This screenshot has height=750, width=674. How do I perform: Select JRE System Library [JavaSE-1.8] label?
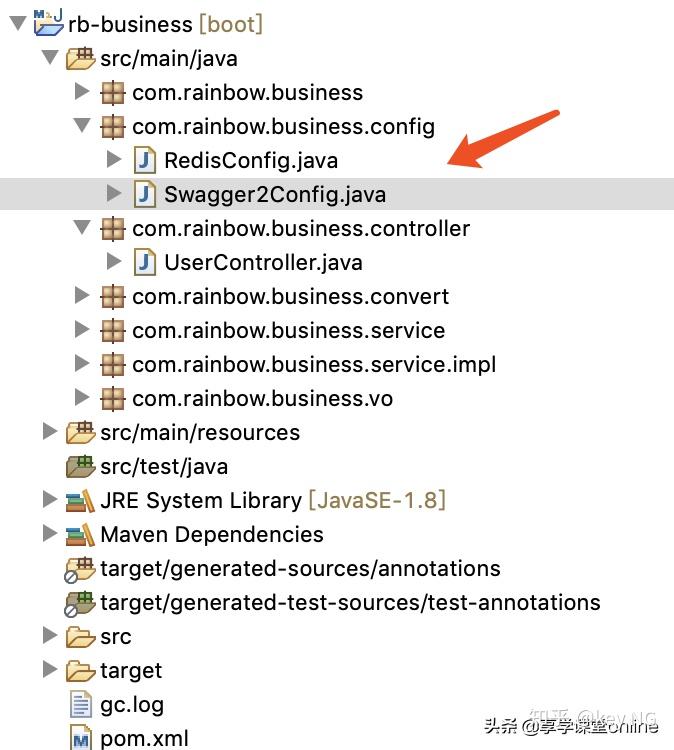click(x=273, y=501)
